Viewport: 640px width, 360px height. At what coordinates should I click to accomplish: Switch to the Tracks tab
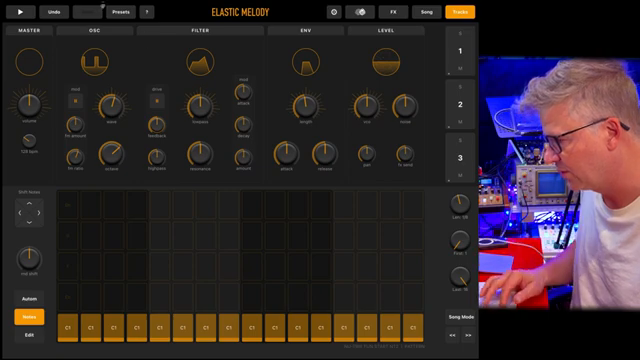pos(460,12)
